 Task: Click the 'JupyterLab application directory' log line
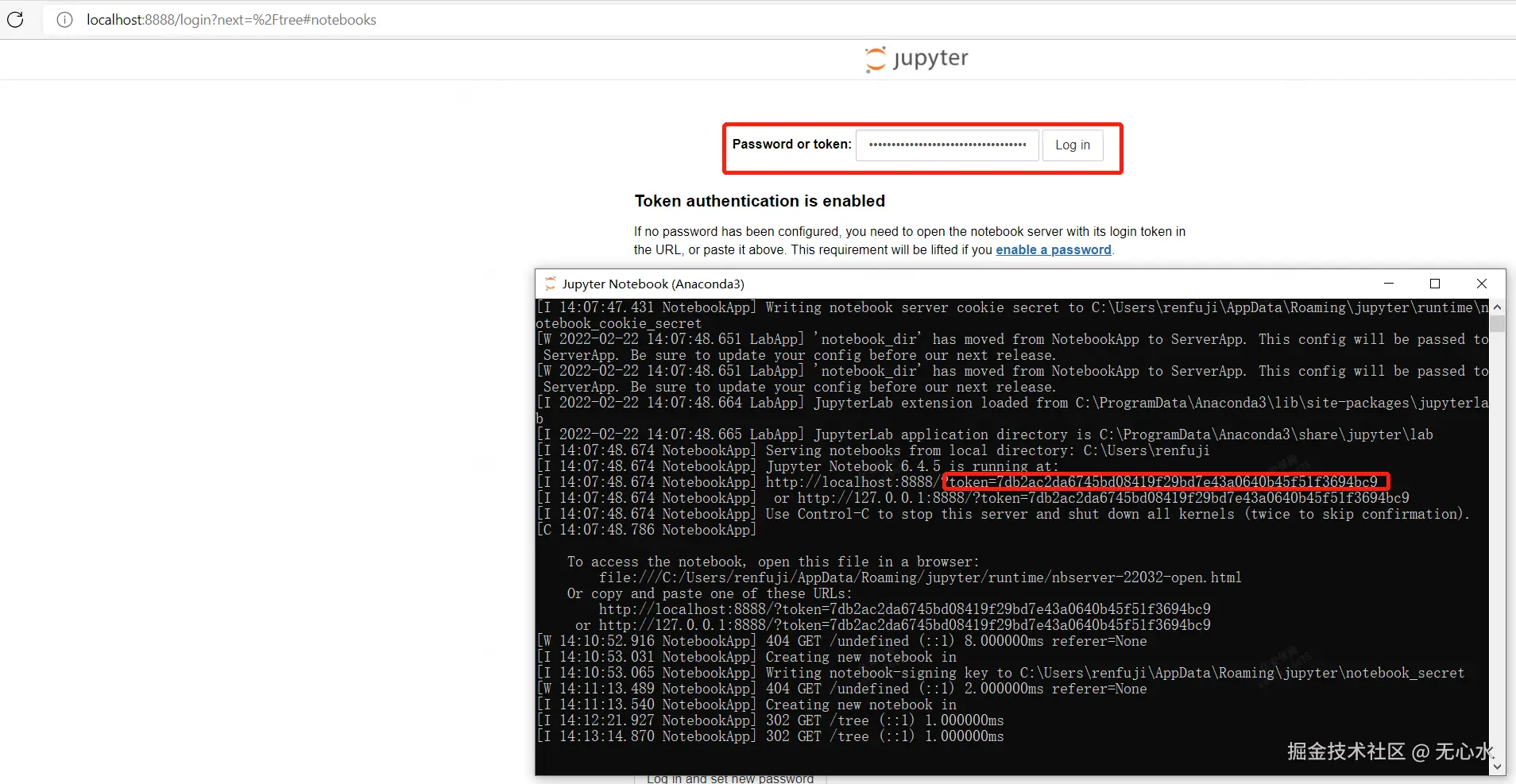click(x=984, y=434)
